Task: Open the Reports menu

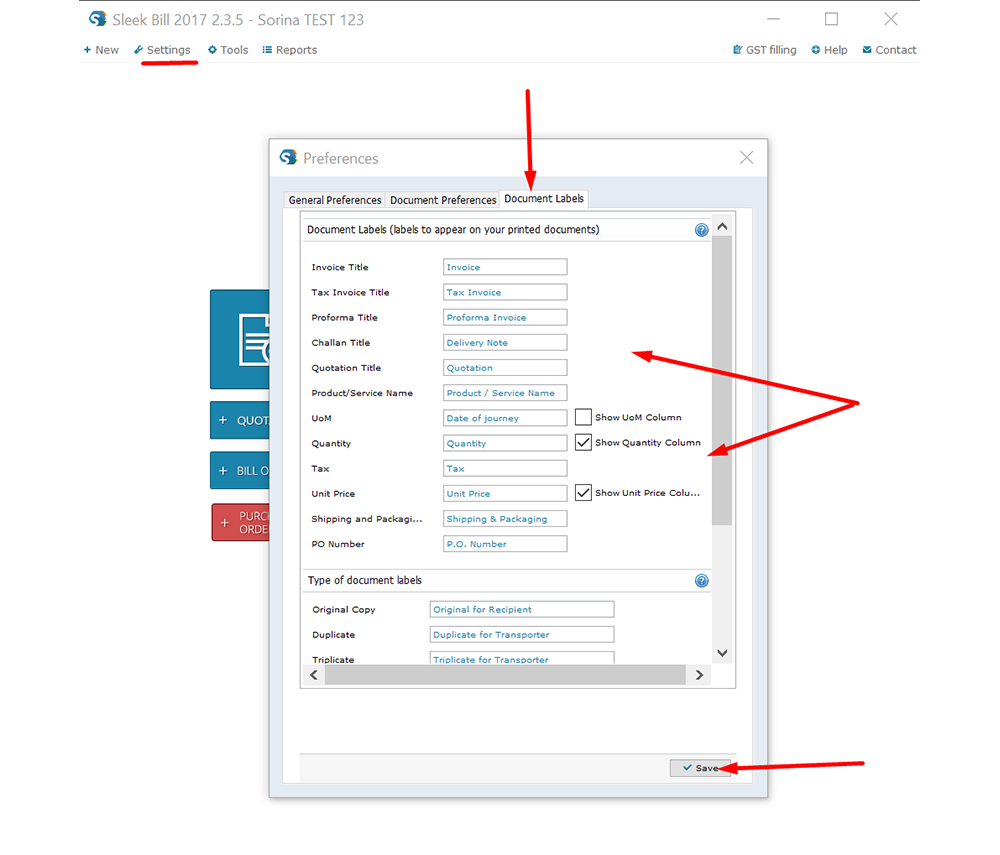Action: 290,50
